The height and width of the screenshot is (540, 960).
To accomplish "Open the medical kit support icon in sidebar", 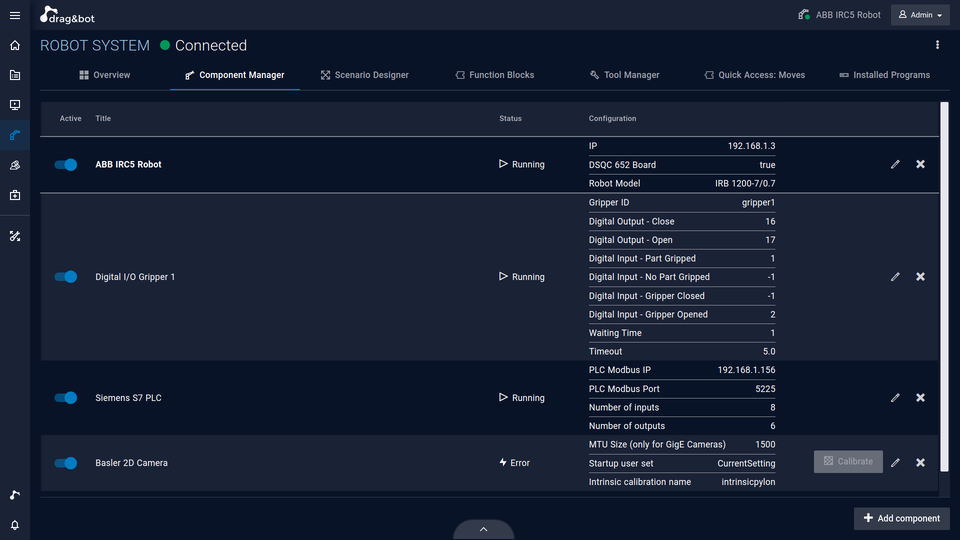I will click(15, 195).
